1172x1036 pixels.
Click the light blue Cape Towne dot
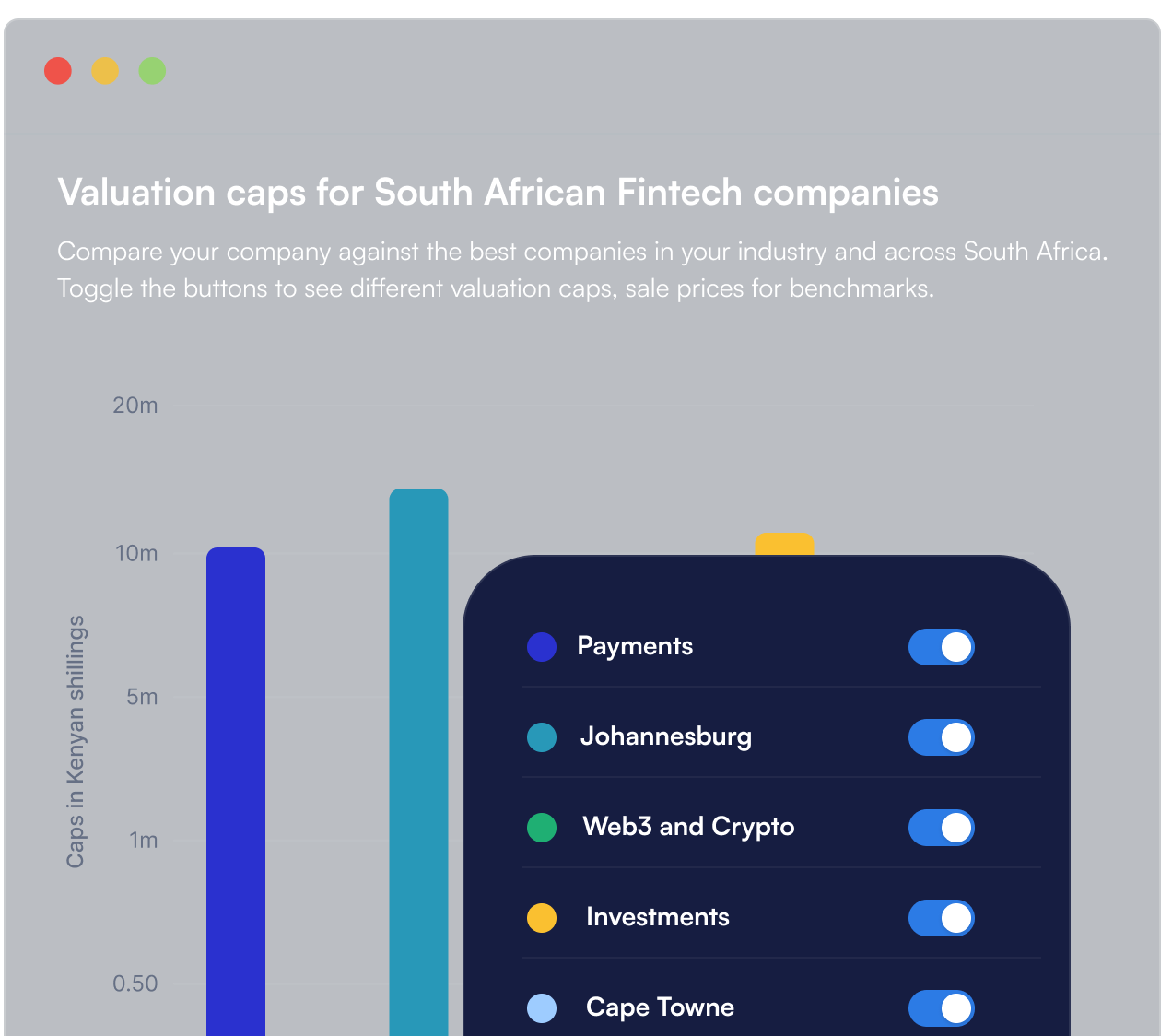click(x=542, y=1008)
